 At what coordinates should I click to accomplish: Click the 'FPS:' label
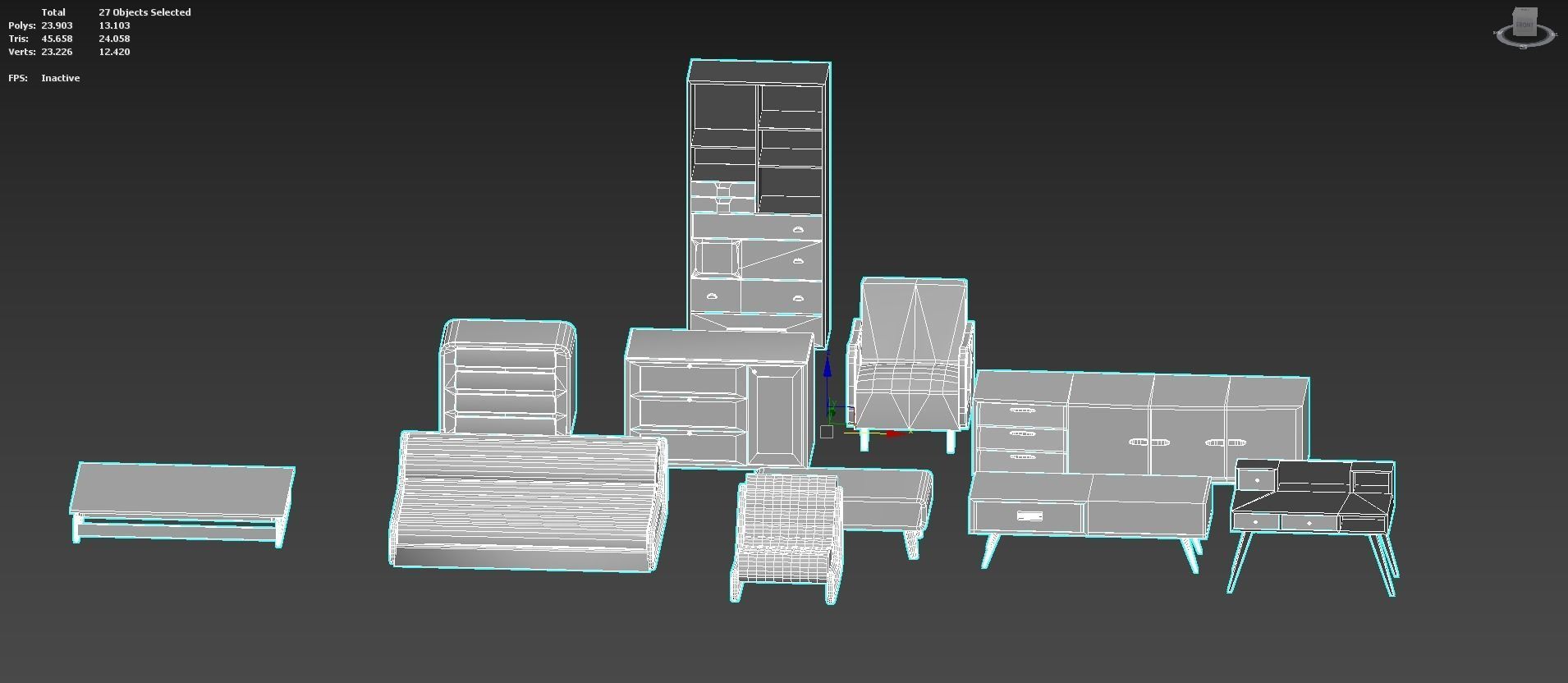(x=18, y=78)
